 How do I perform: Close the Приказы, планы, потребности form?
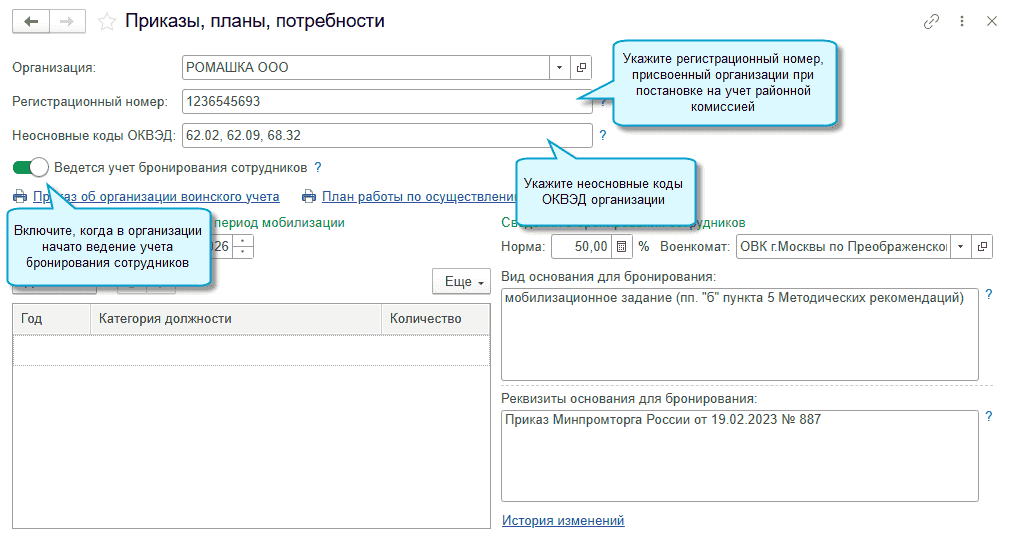pos(992,21)
